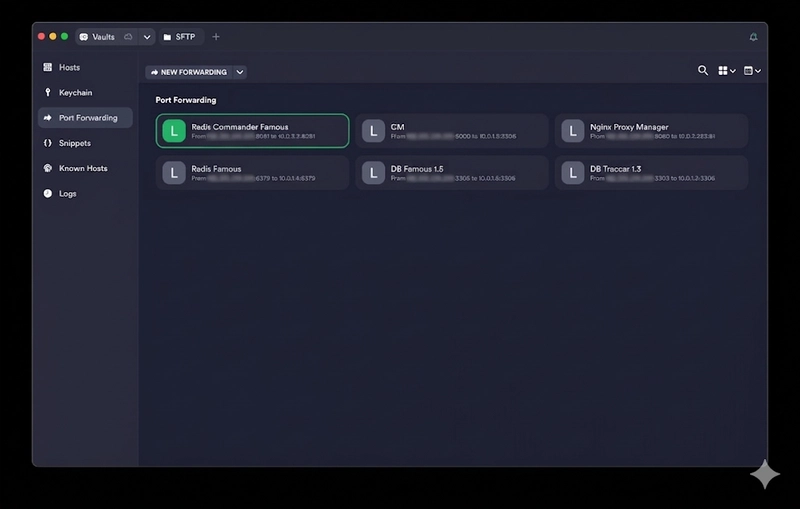
Task: Click the Keychain key icon
Action: point(47,92)
